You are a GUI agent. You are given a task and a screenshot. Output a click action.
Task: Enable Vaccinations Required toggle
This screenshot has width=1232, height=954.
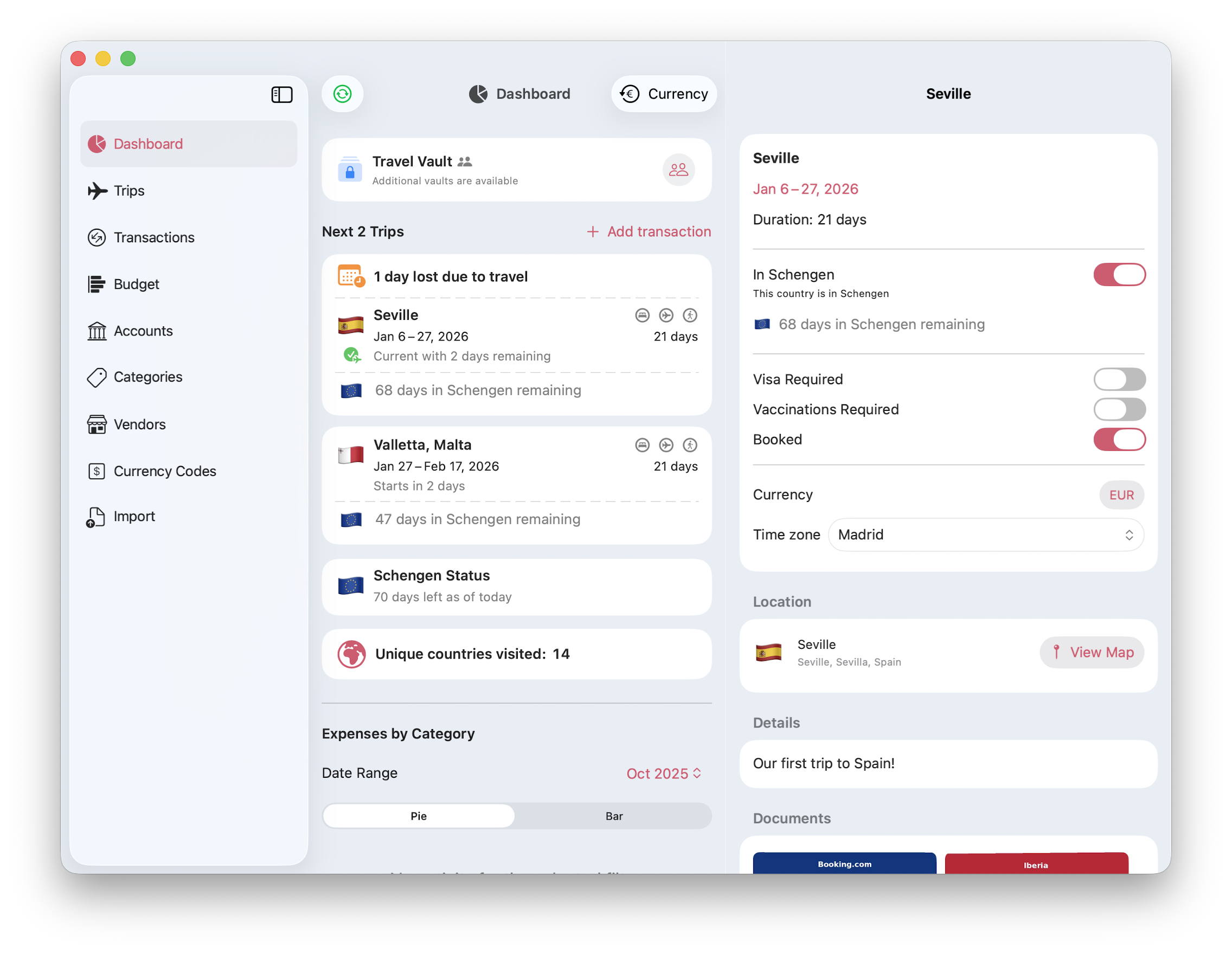[1119, 409]
